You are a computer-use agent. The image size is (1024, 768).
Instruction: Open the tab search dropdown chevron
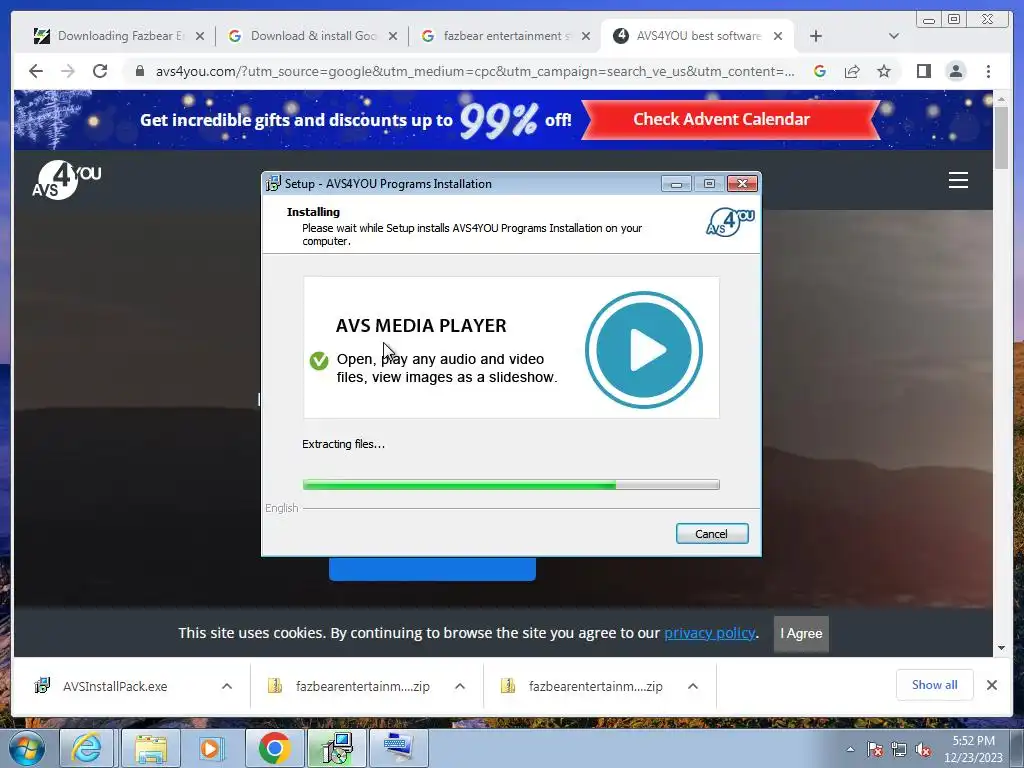coord(893,36)
